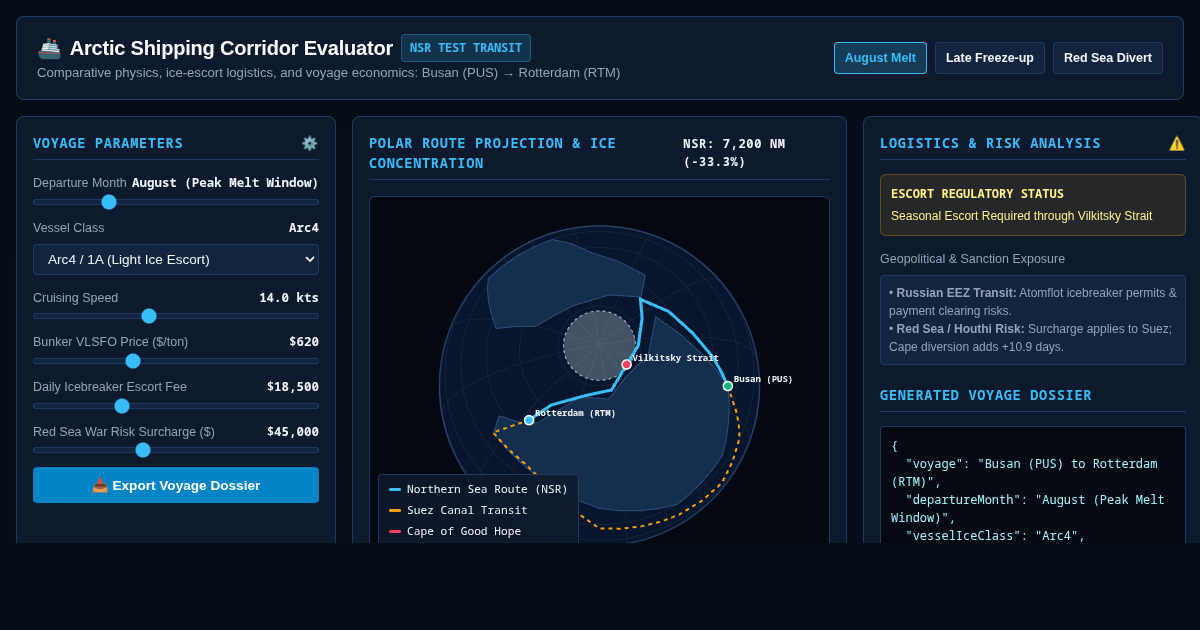Image resolution: width=1200 pixels, height=630 pixels.
Task: Click the Red Sea / Houthi Risk note
Action: click(x=1033, y=338)
